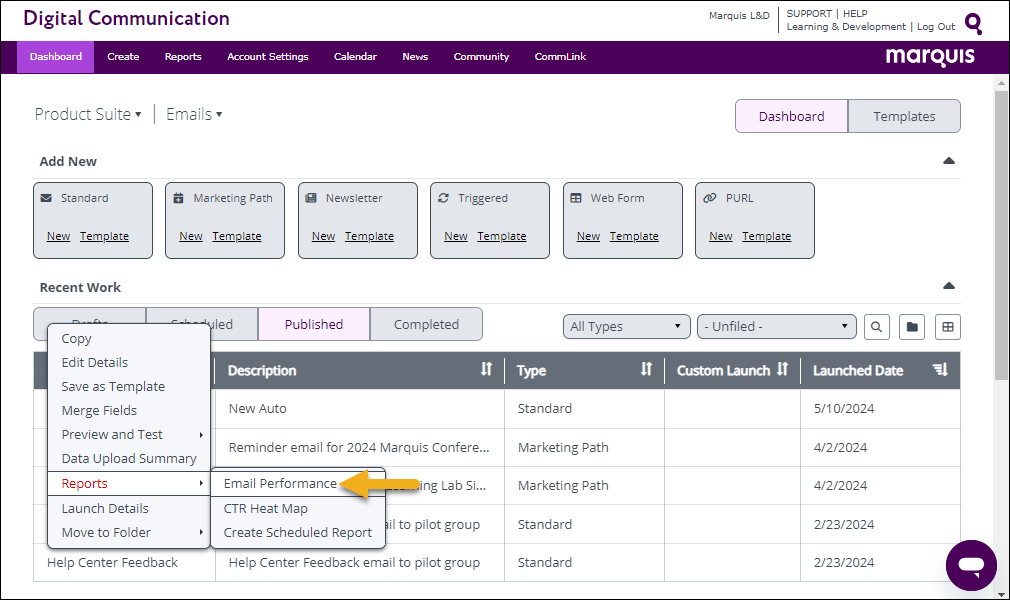Select Reports in the context menu
Screen dimensions: 1010x600
pyautogui.click(x=129, y=483)
